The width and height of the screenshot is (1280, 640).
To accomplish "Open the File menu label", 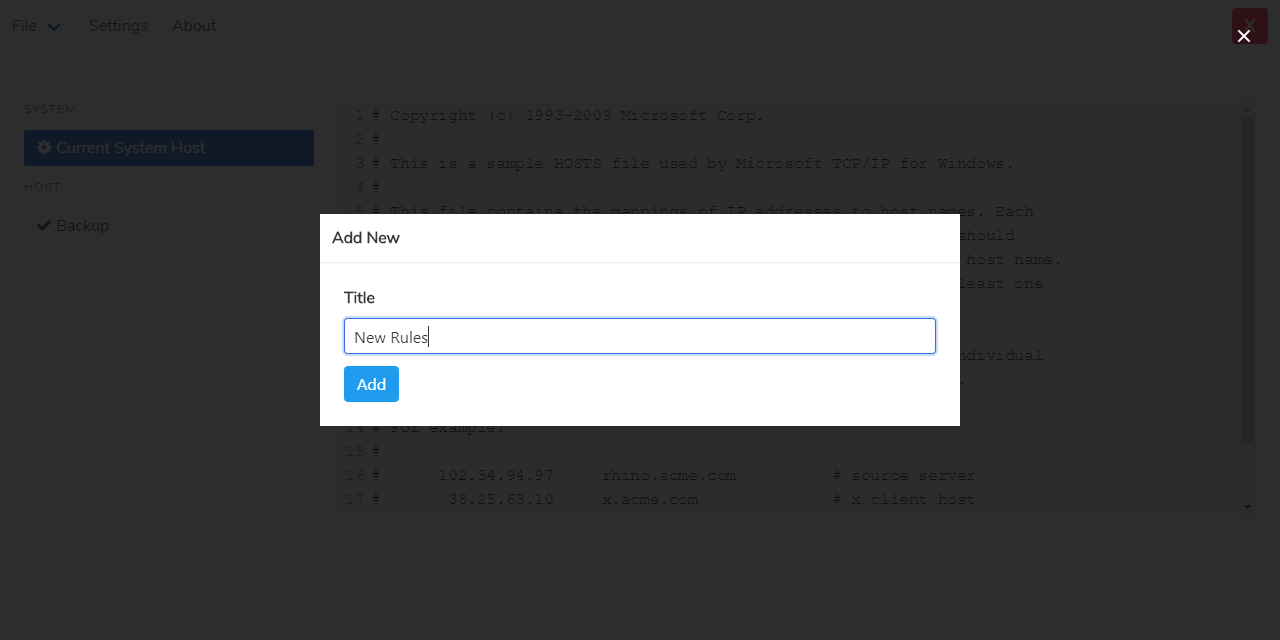I will [24, 26].
